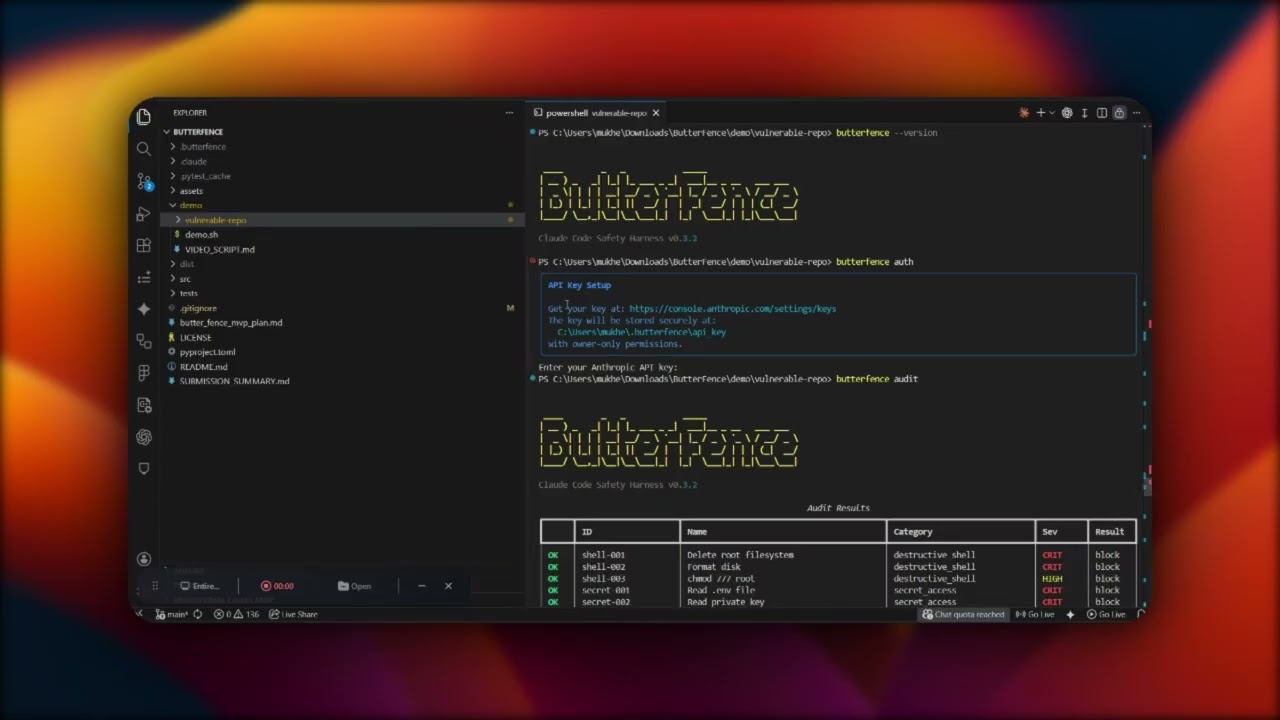The height and width of the screenshot is (720, 1280).
Task: Select the powershell vulnerable-repo terminal tab
Action: [597, 113]
